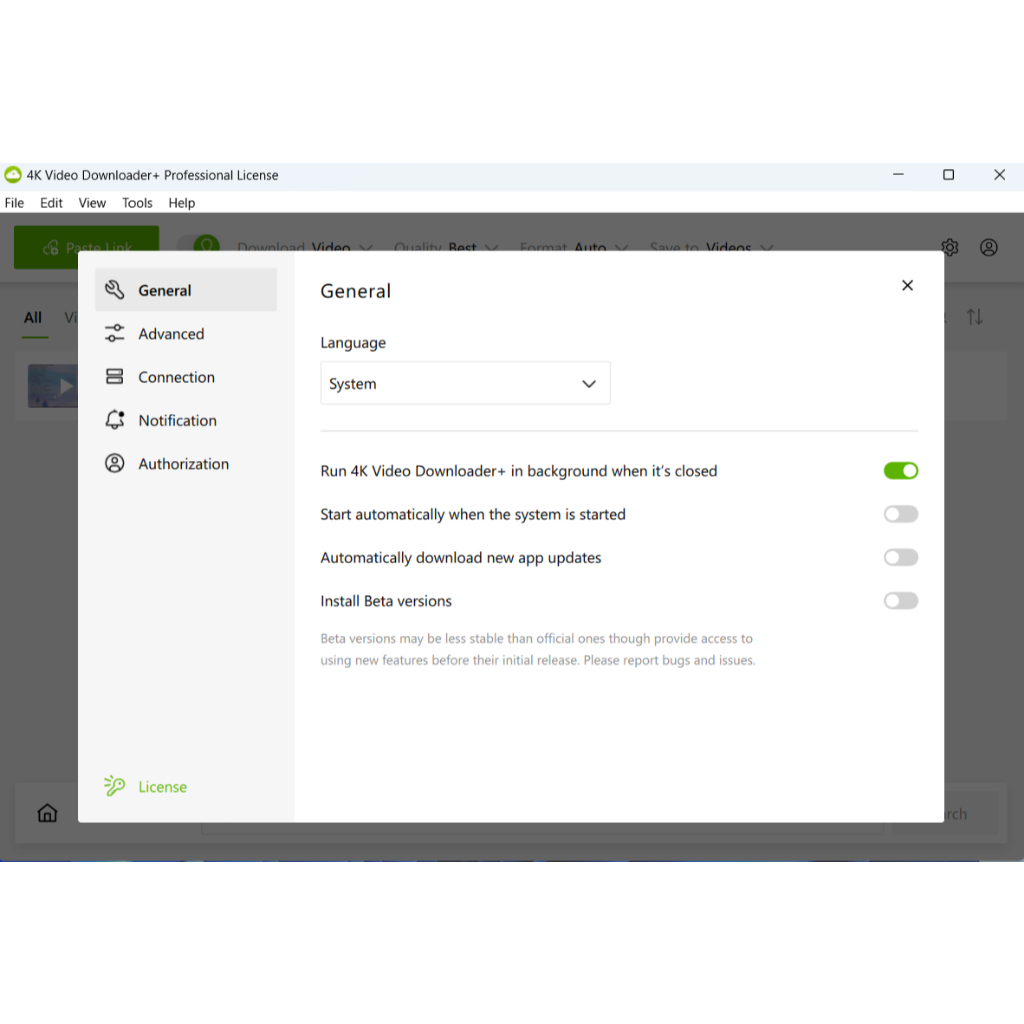
Task: Click the Connection server icon
Action: pos(115,377)
